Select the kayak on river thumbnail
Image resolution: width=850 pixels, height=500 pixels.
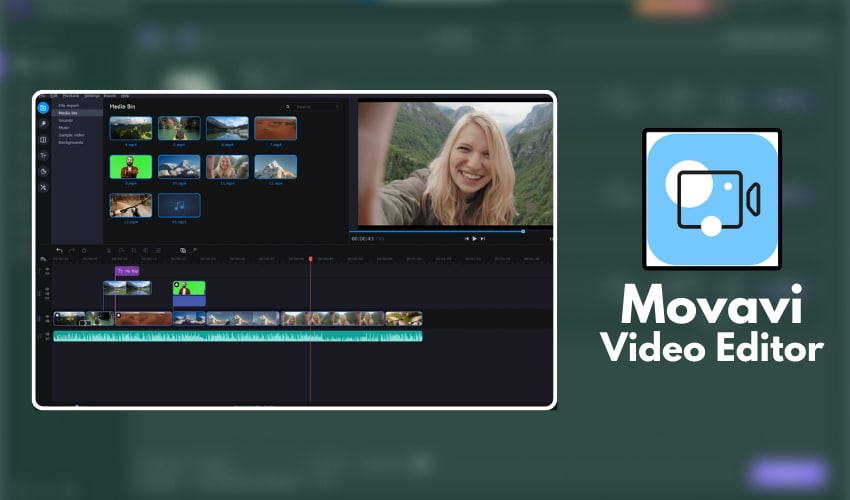(179, 129)
